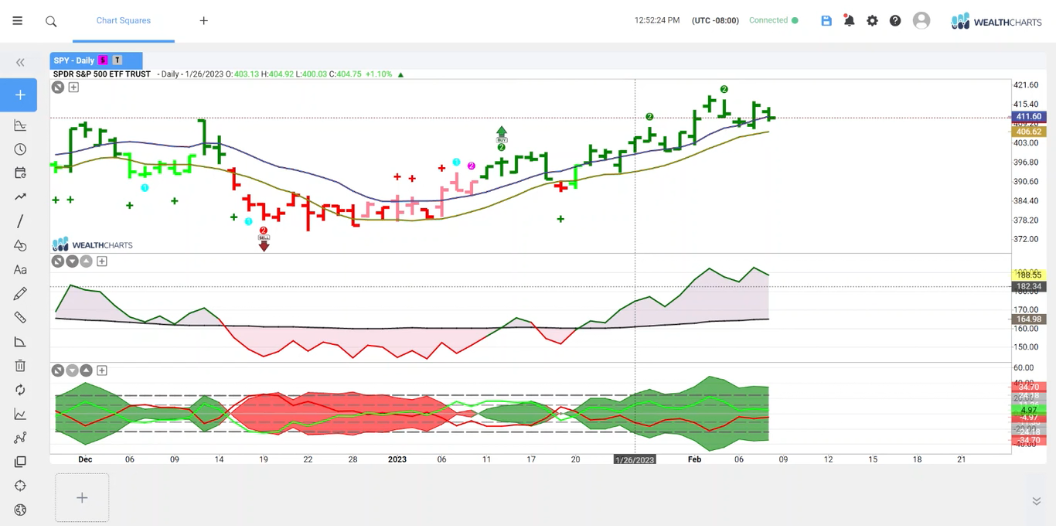This screenshot has height=526, width=1056.
Task: Select the straight line drawing tool
Action: (x=20, y=221)
